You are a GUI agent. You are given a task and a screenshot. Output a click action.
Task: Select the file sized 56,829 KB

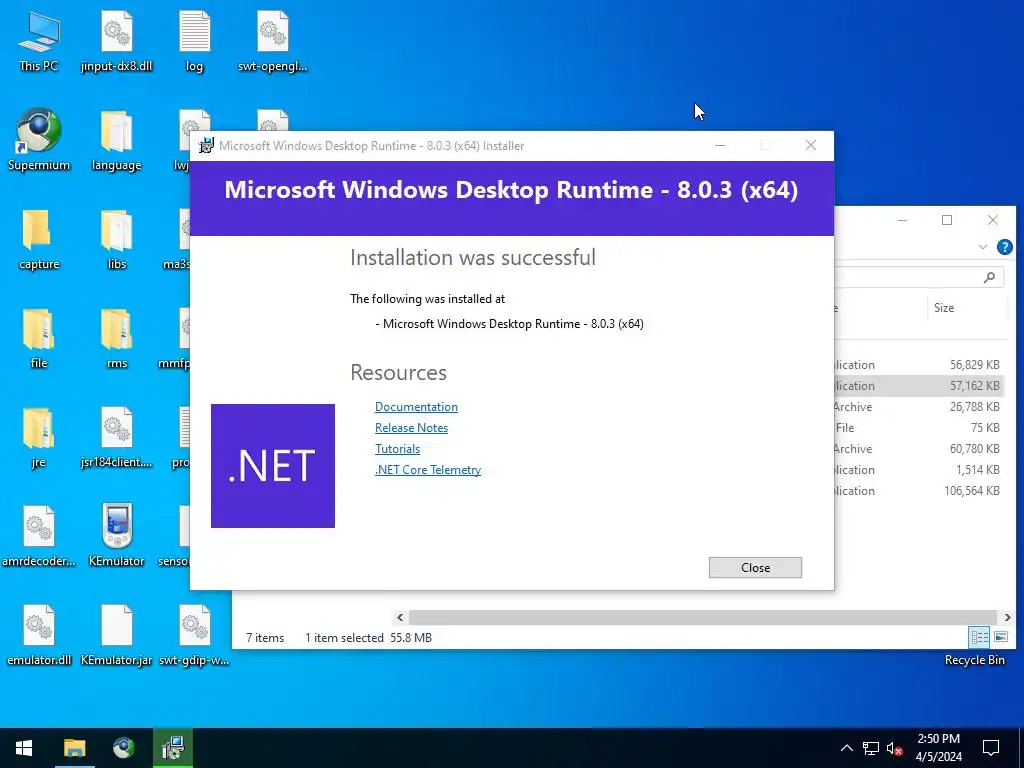point(921,365)
